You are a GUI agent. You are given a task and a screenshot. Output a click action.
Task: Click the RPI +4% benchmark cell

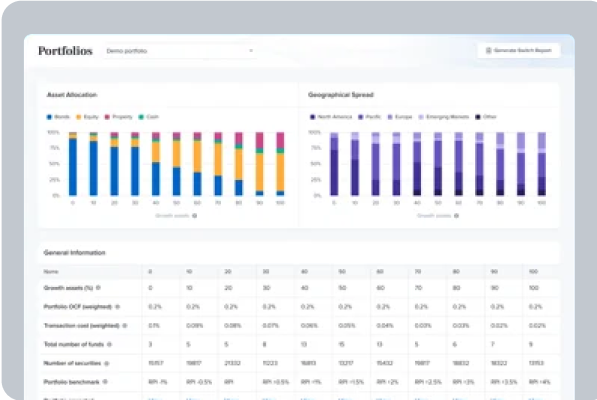coord(540,382)
